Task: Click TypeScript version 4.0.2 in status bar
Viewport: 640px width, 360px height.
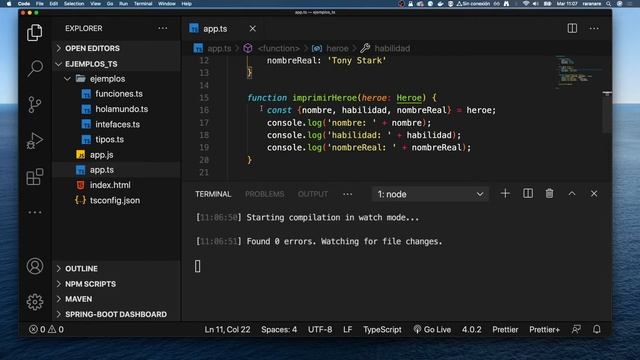Action: pyautogui.click(x=471, y=329)
